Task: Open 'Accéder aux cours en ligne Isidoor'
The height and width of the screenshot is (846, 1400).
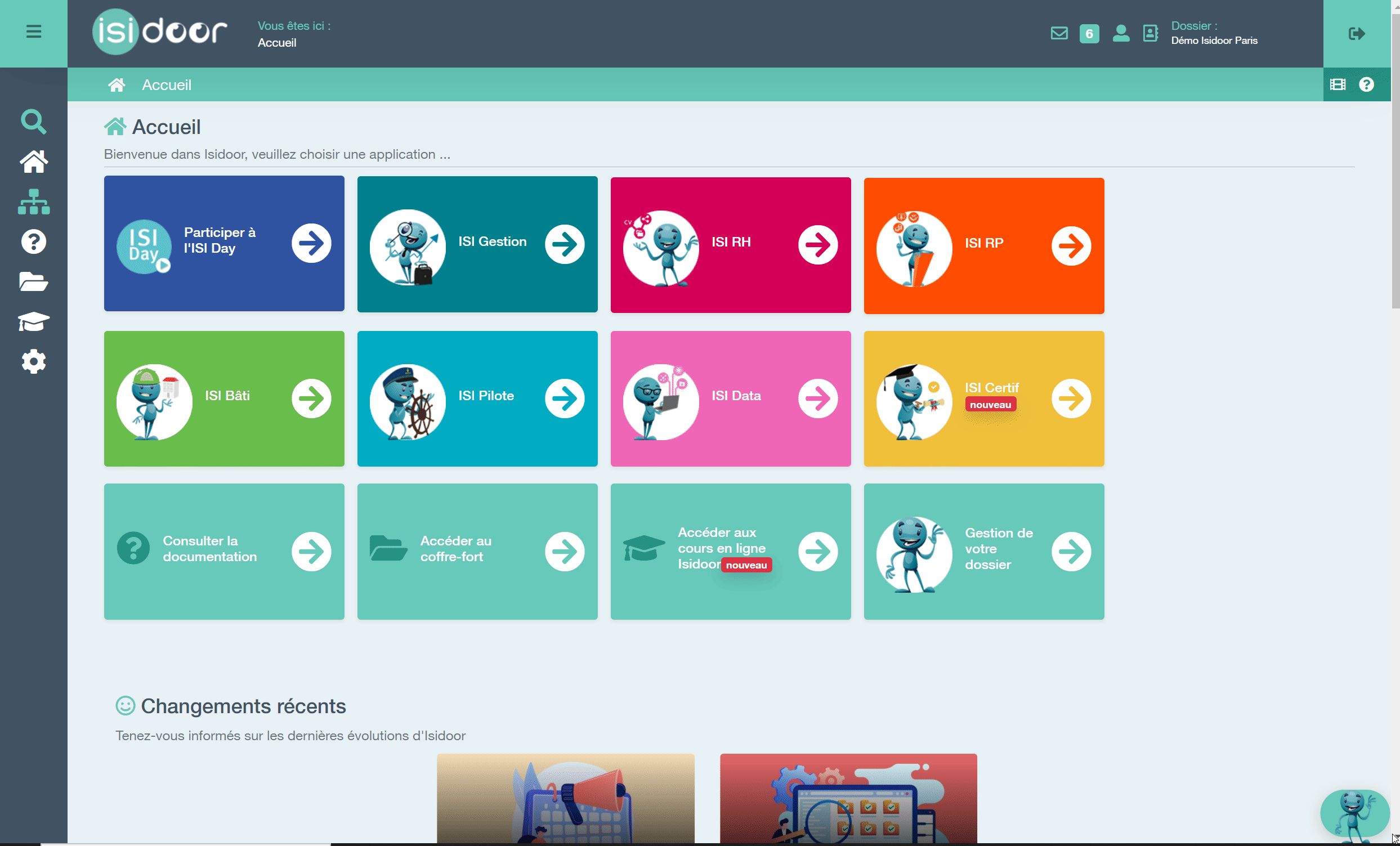Action: point(722,548)
